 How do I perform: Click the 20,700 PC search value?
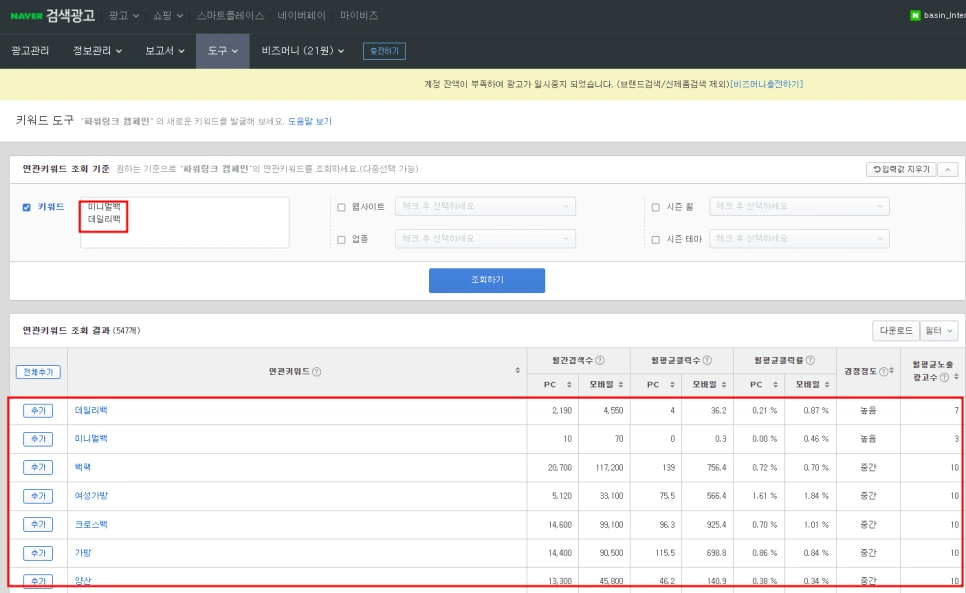(559, 467)
